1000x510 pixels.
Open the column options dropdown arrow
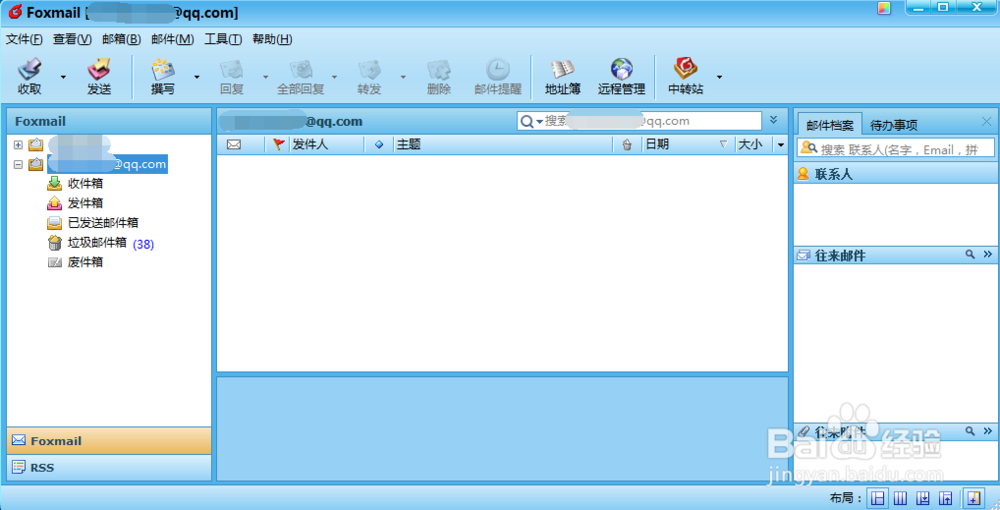(x=781, y=145)
